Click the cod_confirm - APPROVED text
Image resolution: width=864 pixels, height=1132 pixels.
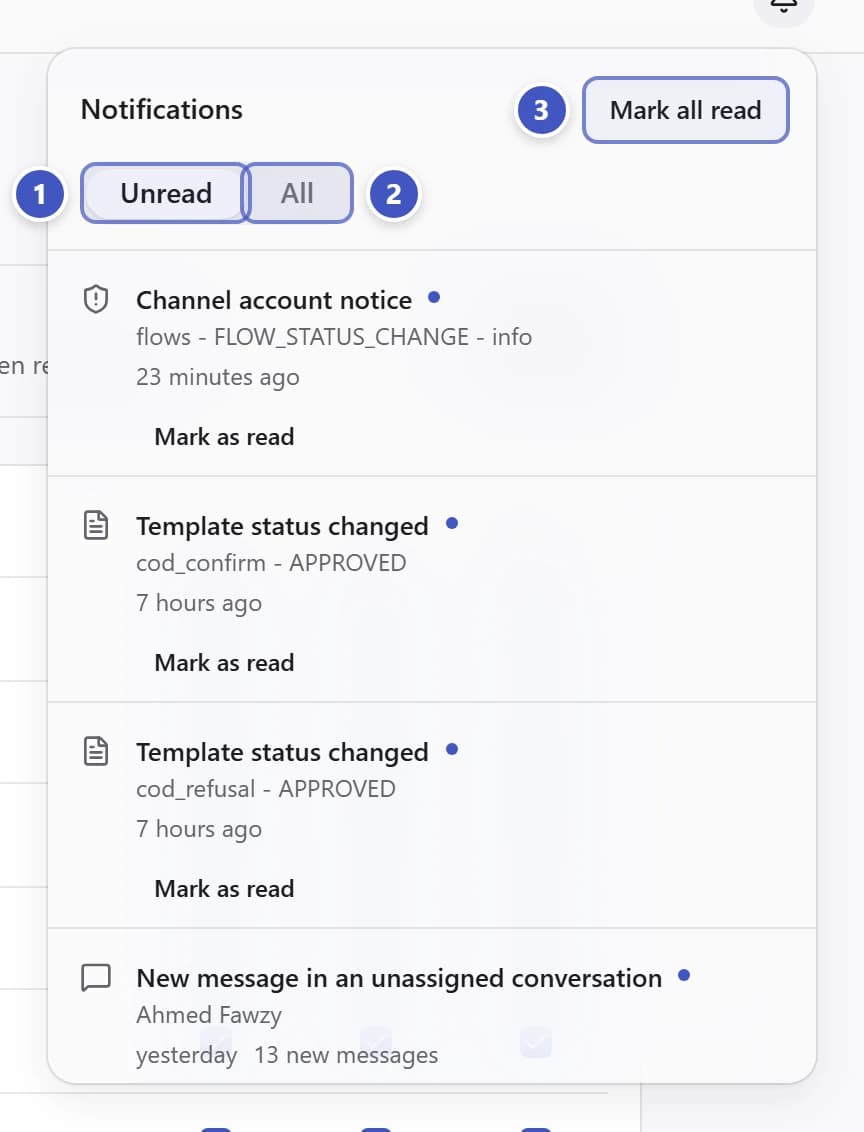[x=271, y=563]
